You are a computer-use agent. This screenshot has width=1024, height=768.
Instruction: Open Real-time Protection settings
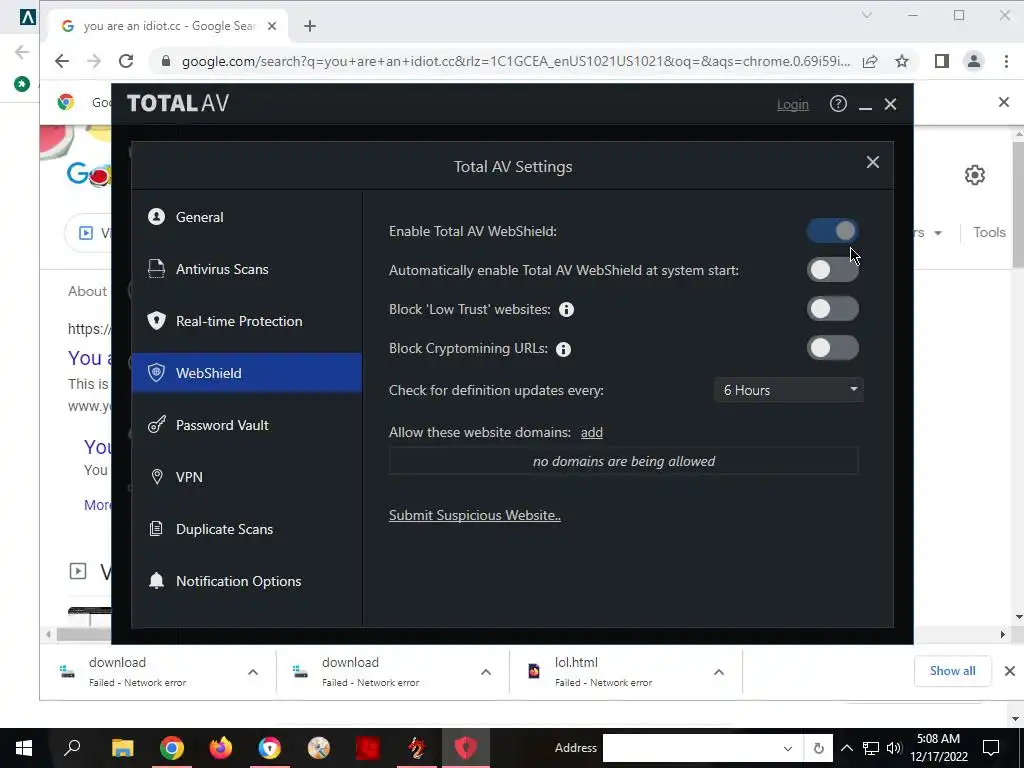246,321
